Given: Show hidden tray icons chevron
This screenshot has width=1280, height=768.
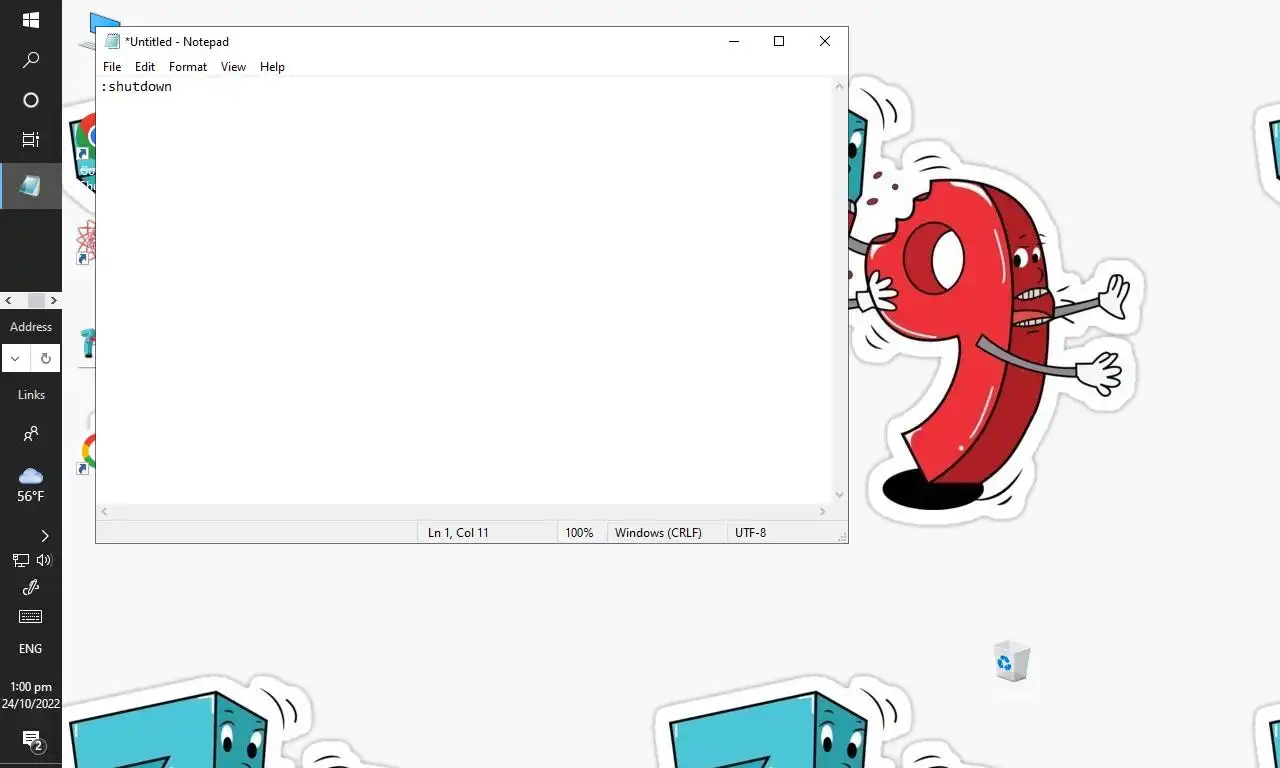Looking at the screenshot, I should 44,536.
